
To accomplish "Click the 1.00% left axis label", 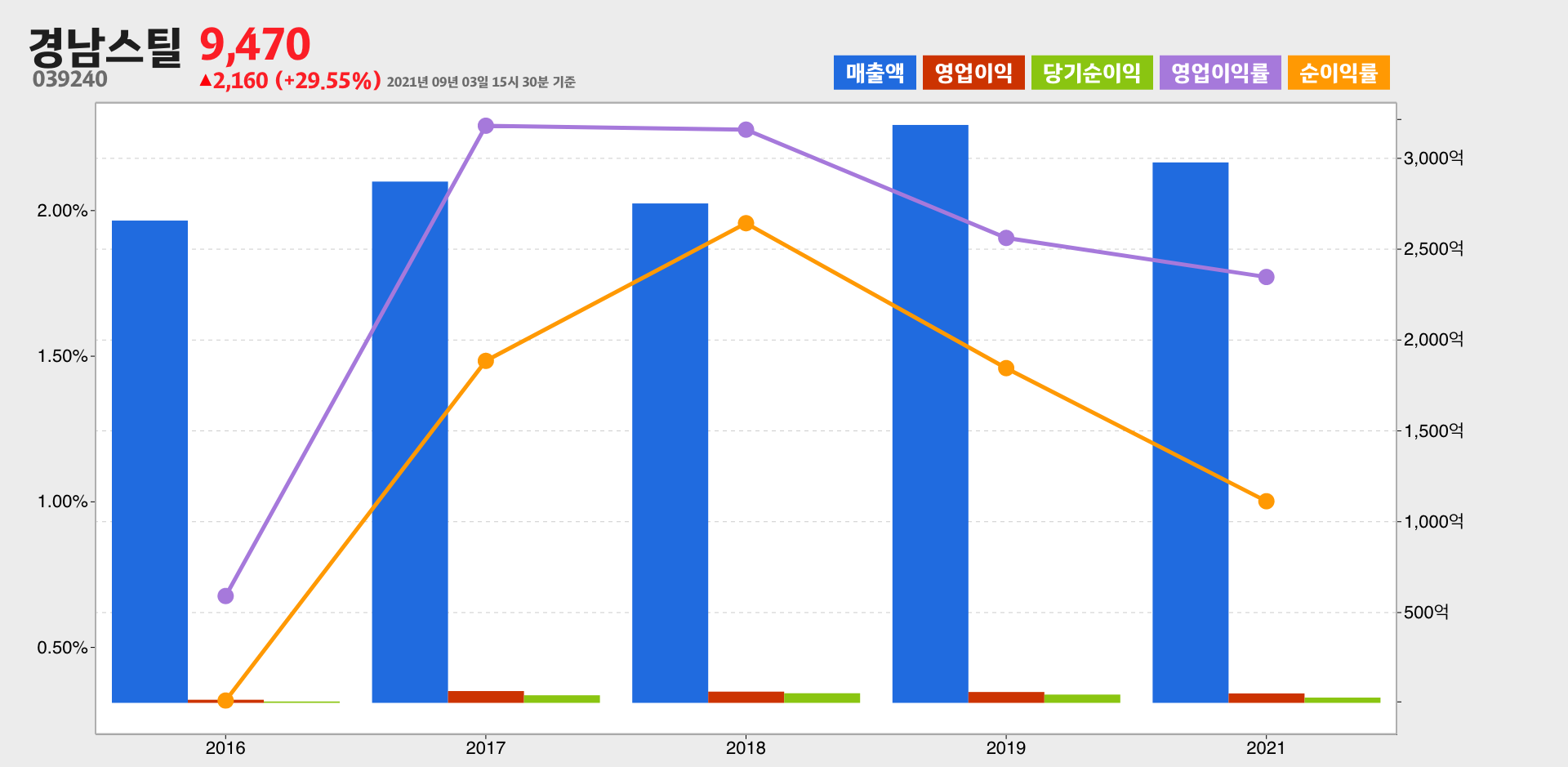I will 62,502.
